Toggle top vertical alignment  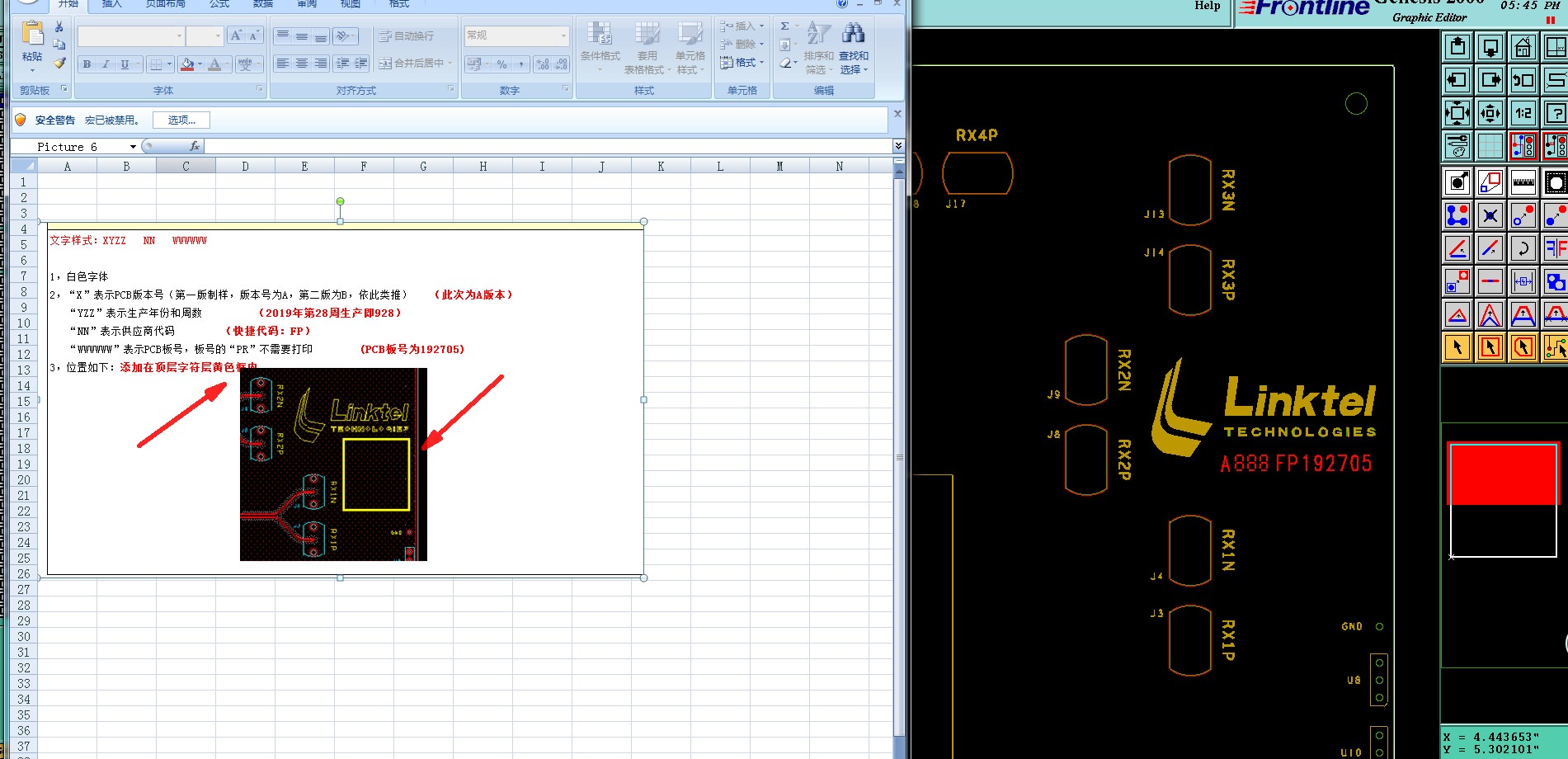[x=283, y=35]
